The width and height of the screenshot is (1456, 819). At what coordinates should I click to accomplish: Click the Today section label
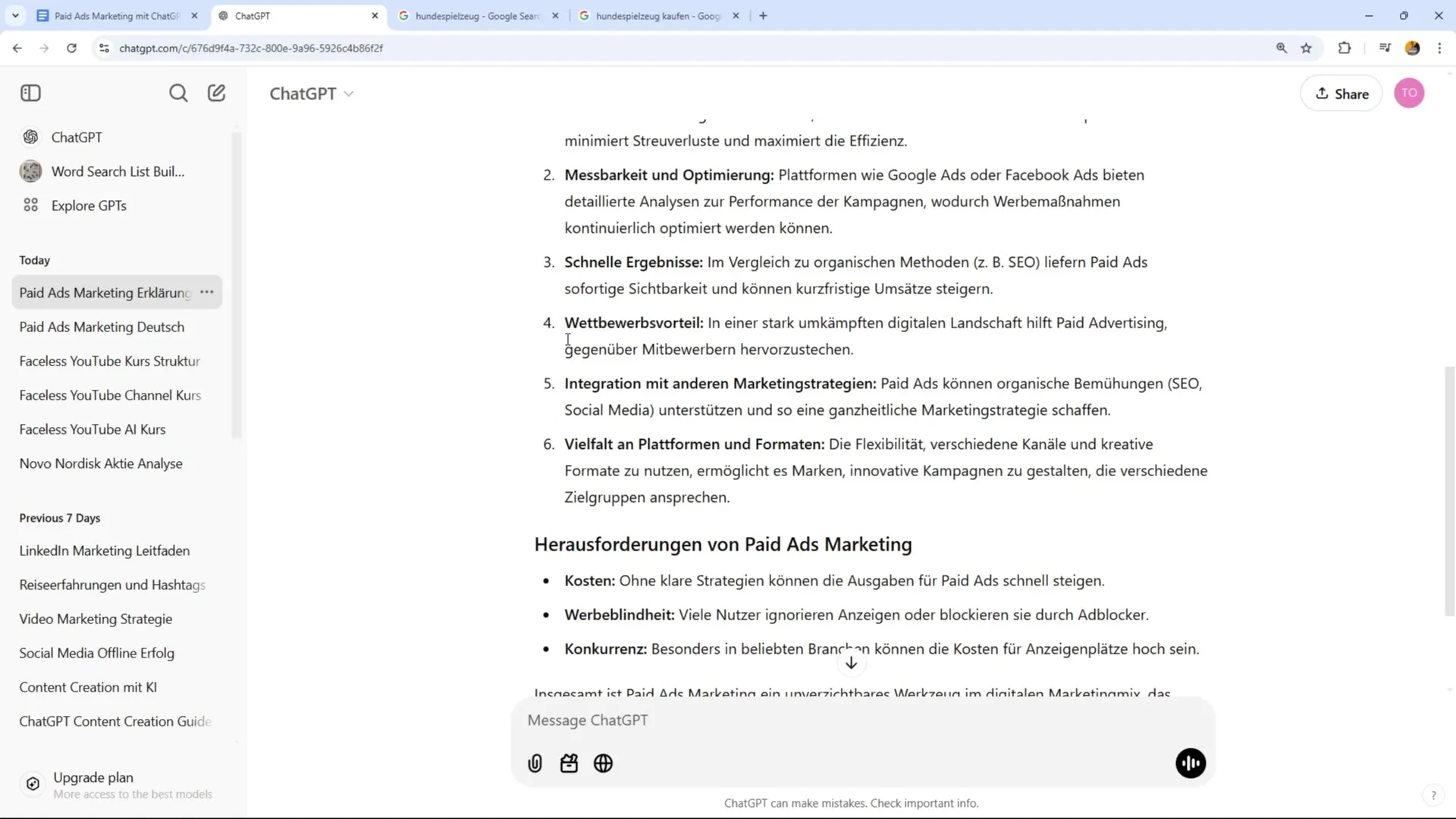[x=35, y=260]
